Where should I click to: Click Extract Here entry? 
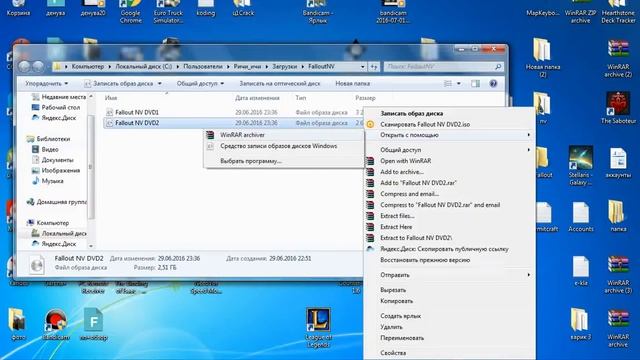click(396, 227)
